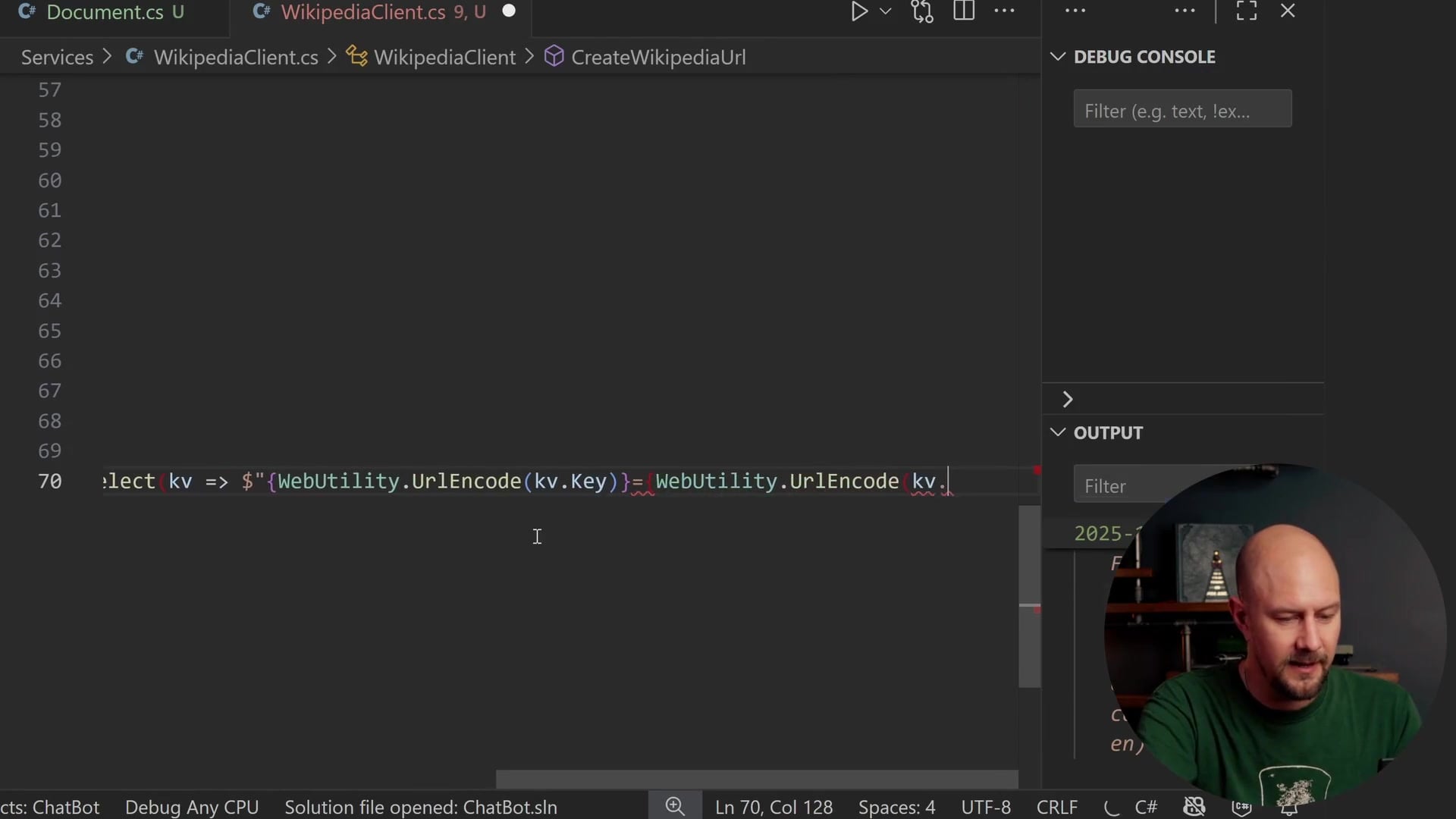Viewport: 1456px width, 819px height.
Task: Open the run options dropdown arrow
Action: pyautogui.click(x=885, y=11)
